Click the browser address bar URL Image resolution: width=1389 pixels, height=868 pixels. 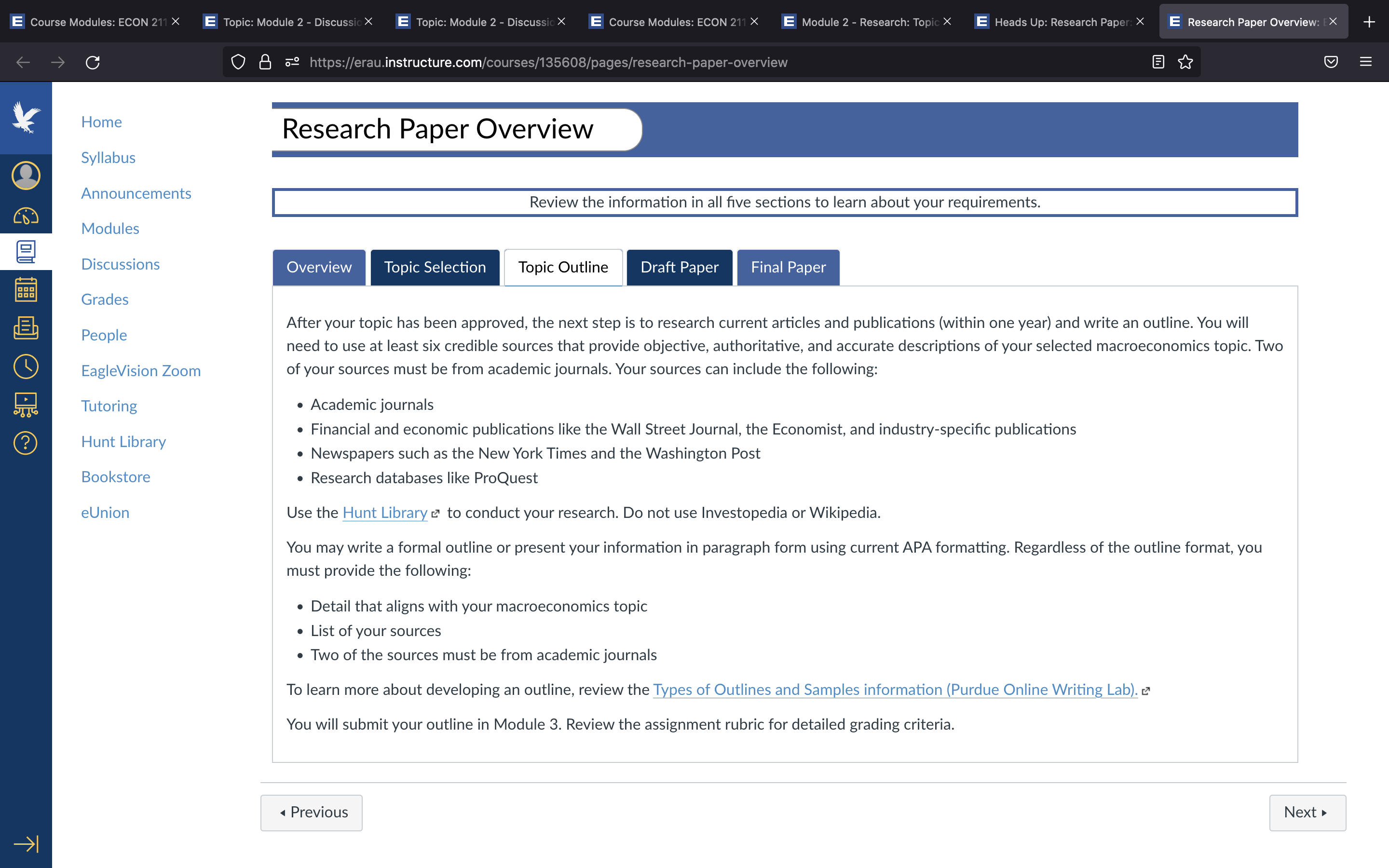[548, 62]
